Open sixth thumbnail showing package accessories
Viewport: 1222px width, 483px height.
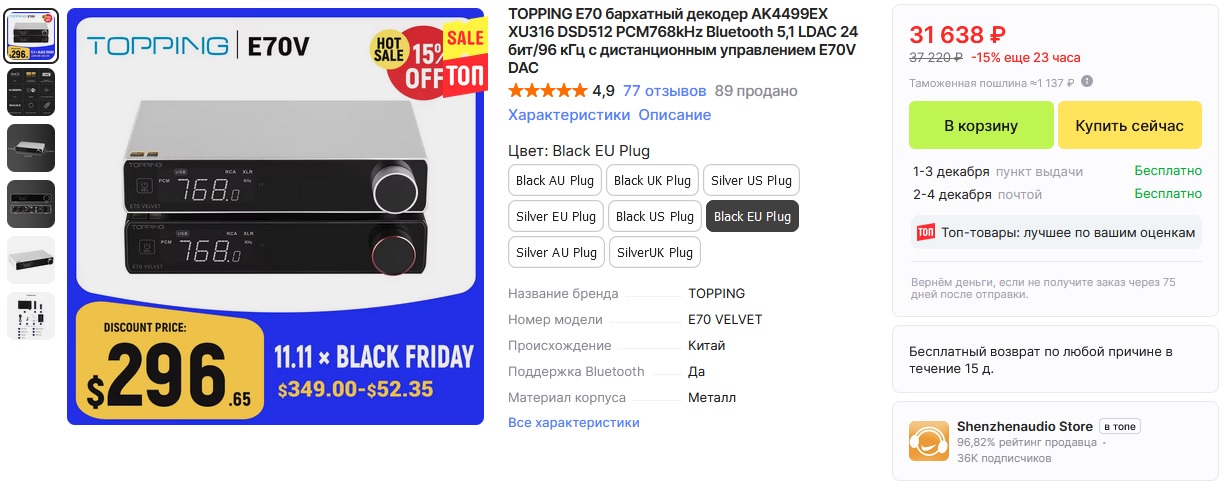coord(31,315)
